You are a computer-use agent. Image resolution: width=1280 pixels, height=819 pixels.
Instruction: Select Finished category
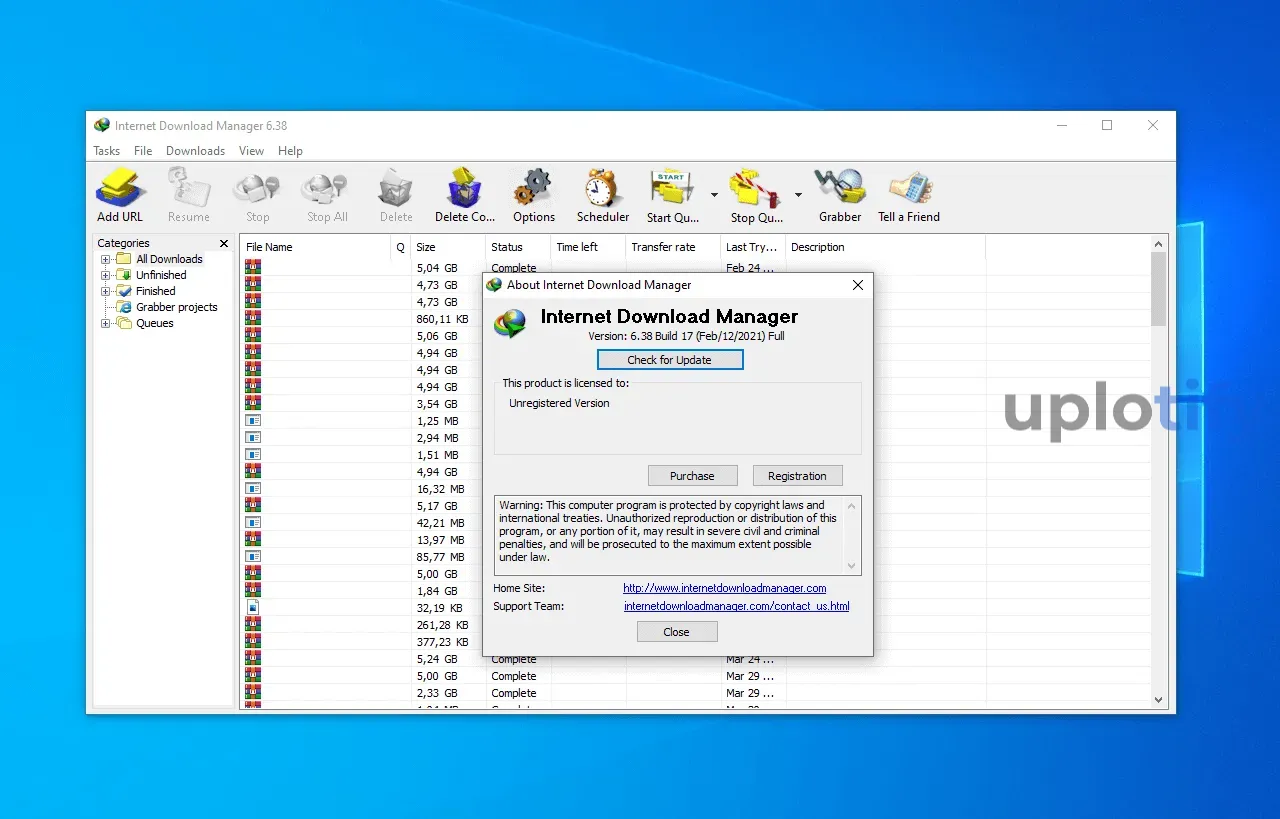tap(156, 291)
